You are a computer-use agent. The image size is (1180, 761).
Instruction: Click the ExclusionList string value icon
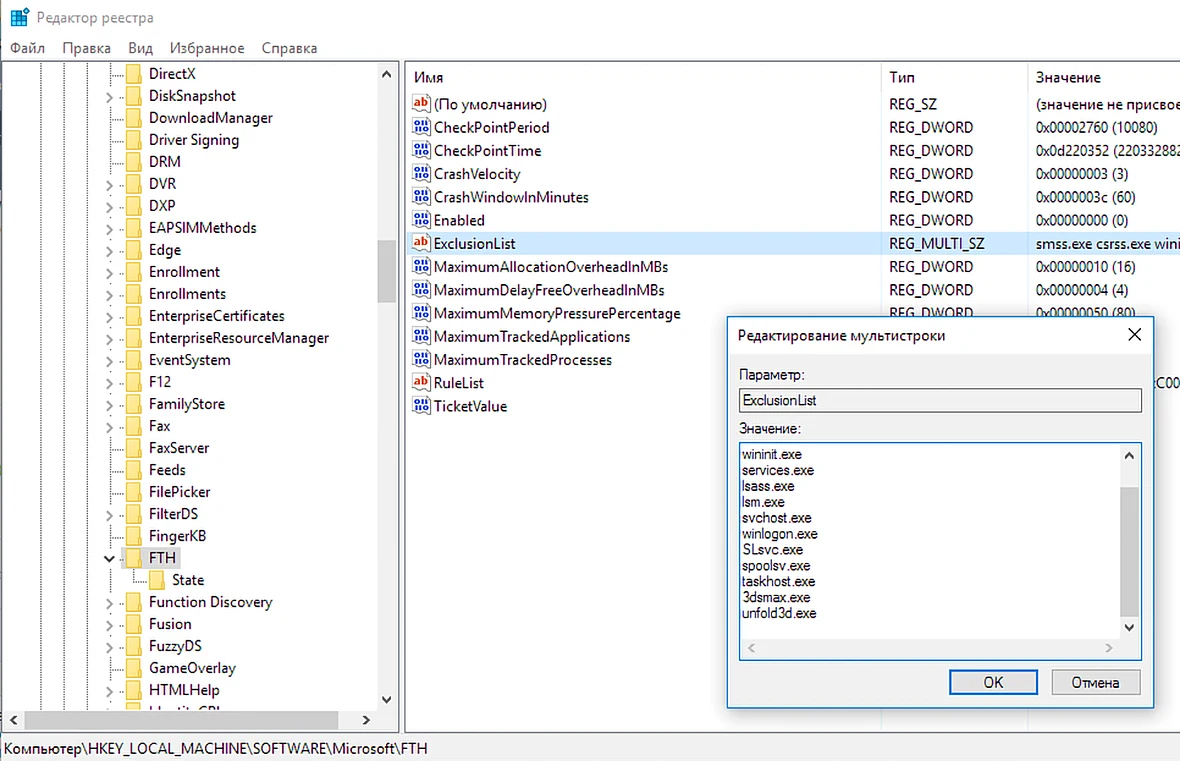[421, 243]
